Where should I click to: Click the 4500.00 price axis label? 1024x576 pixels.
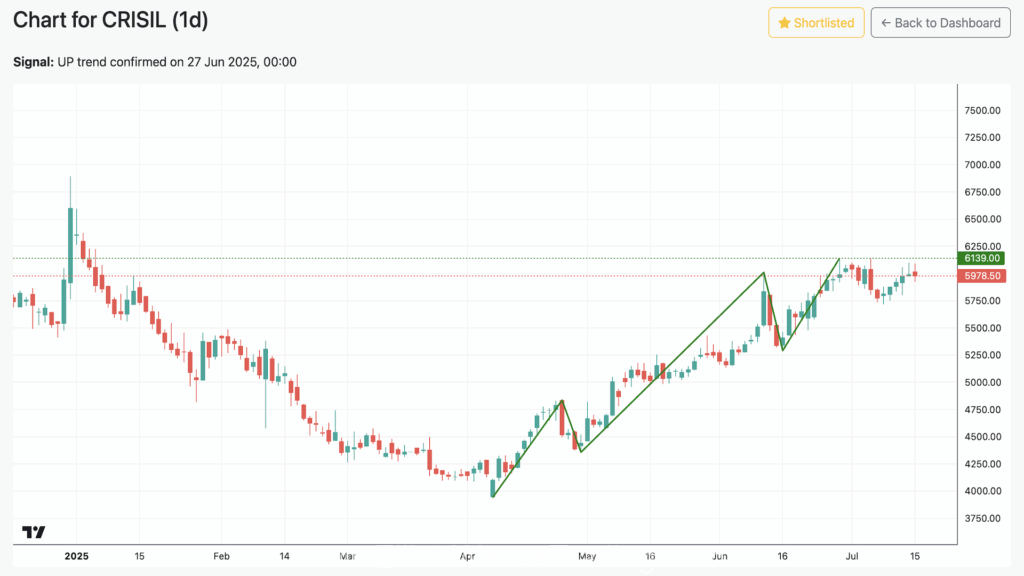pyautogui.click(x=982, y=437)
